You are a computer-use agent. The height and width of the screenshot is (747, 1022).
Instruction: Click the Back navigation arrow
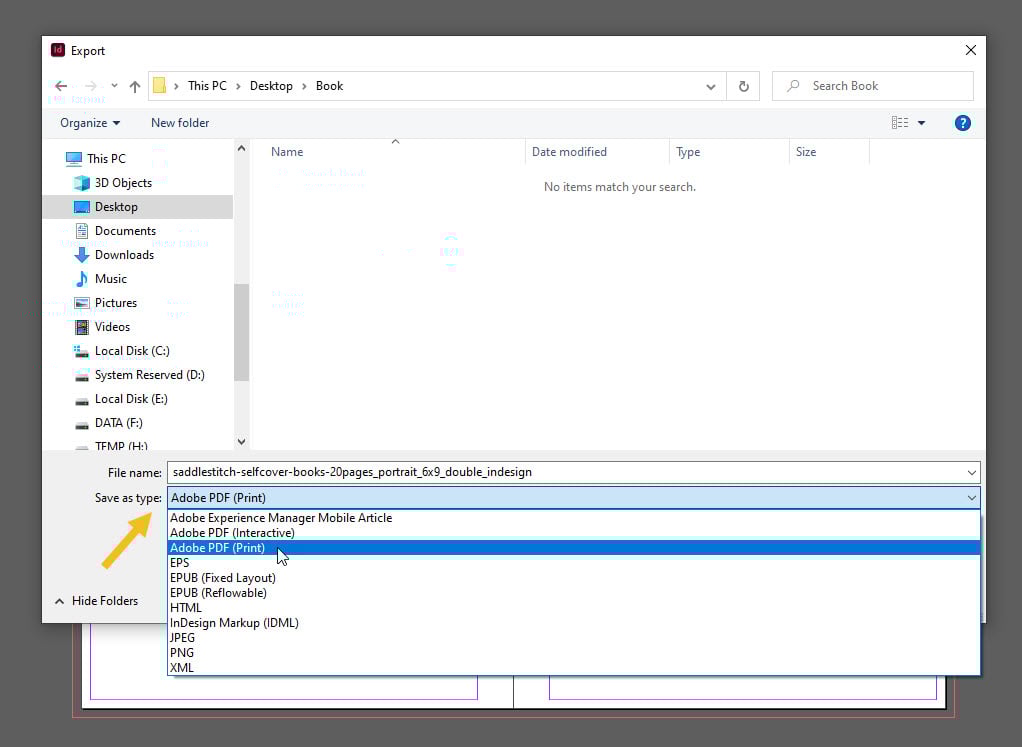tap(61, 86)
